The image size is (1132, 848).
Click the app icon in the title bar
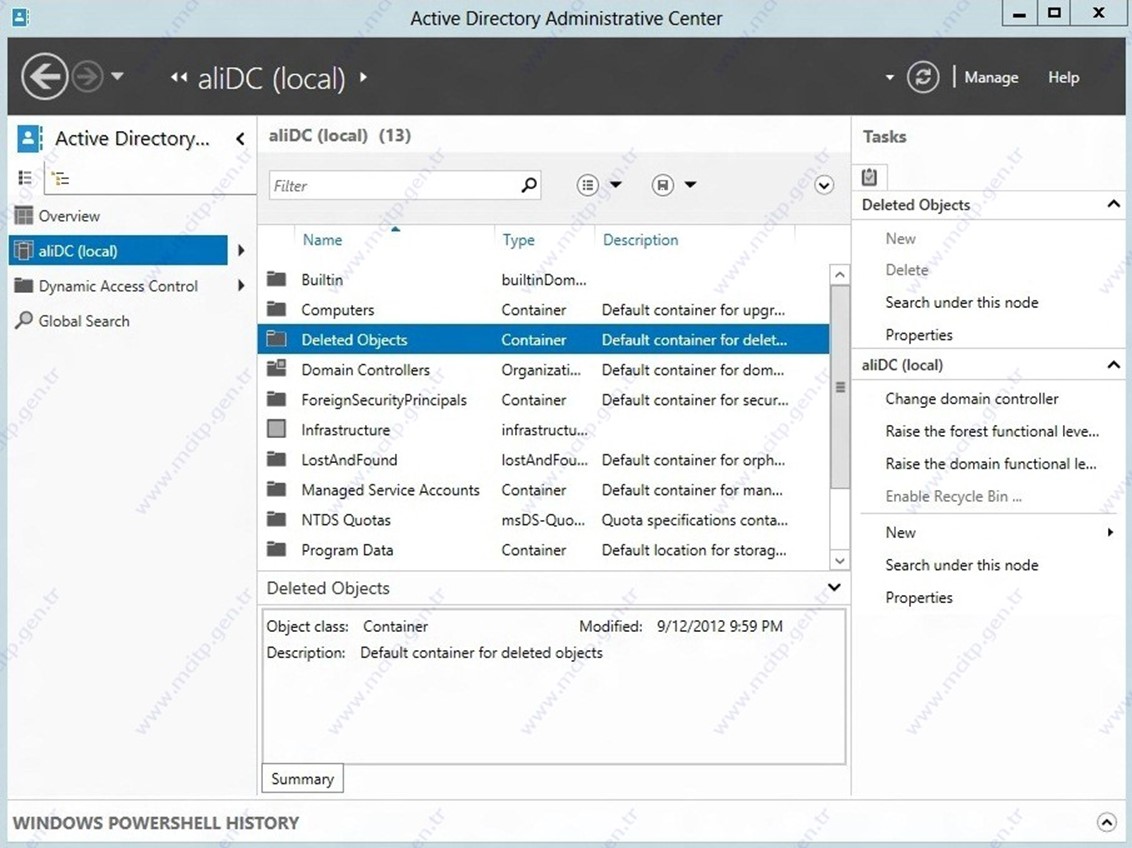[21, 17]
